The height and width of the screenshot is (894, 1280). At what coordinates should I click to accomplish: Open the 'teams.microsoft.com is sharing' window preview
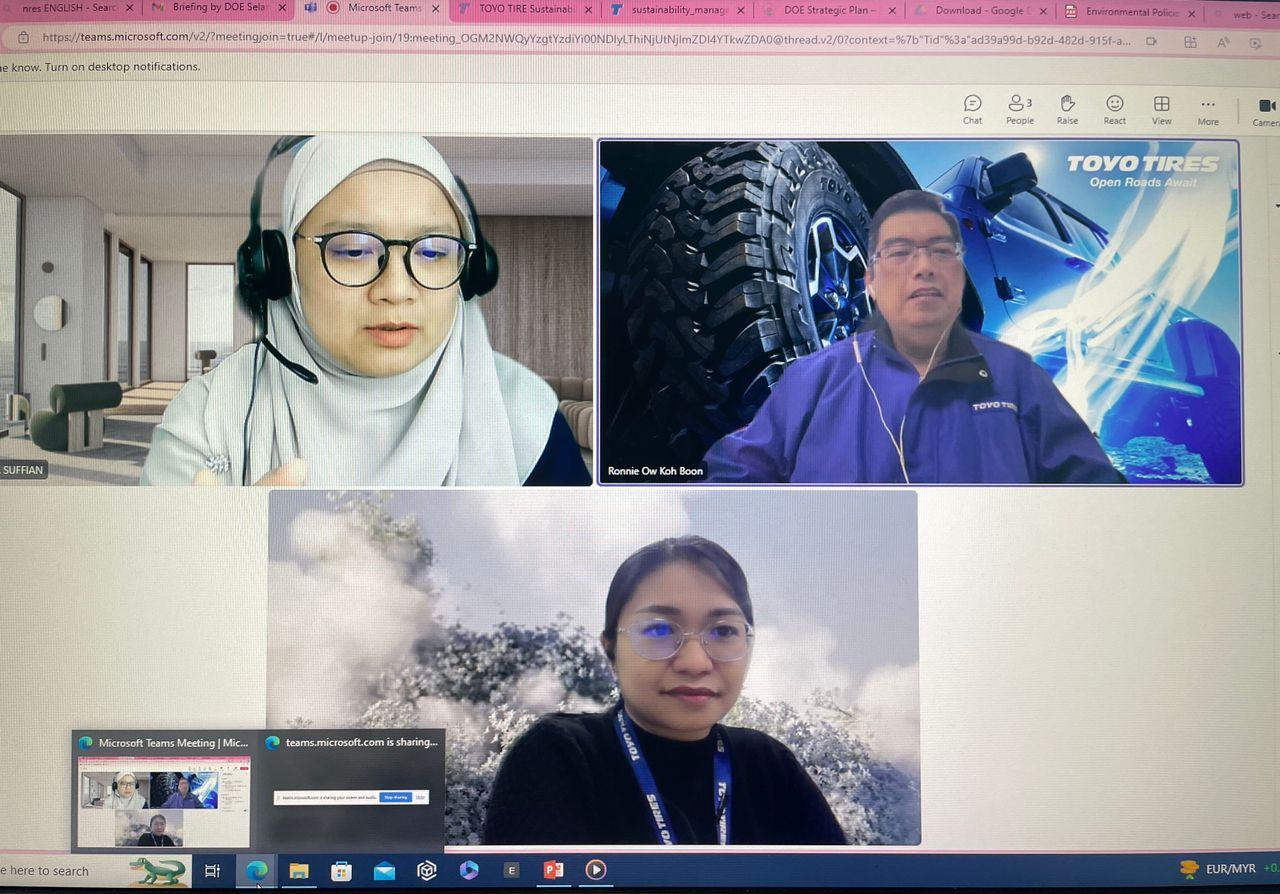tap(351, 790)
